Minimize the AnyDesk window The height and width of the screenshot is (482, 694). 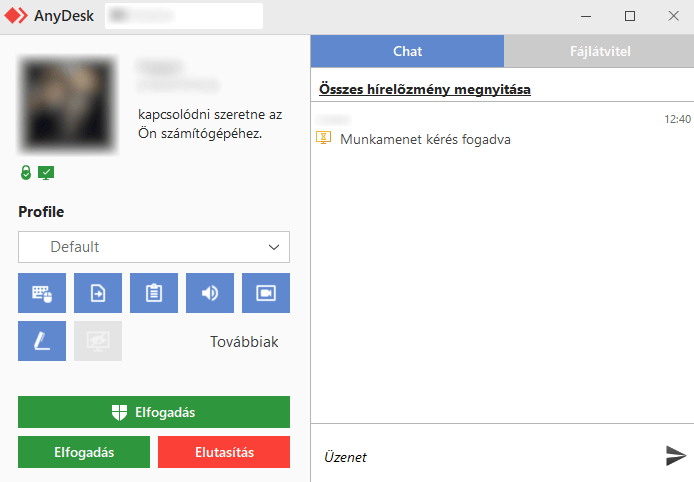tap(586, 16)
